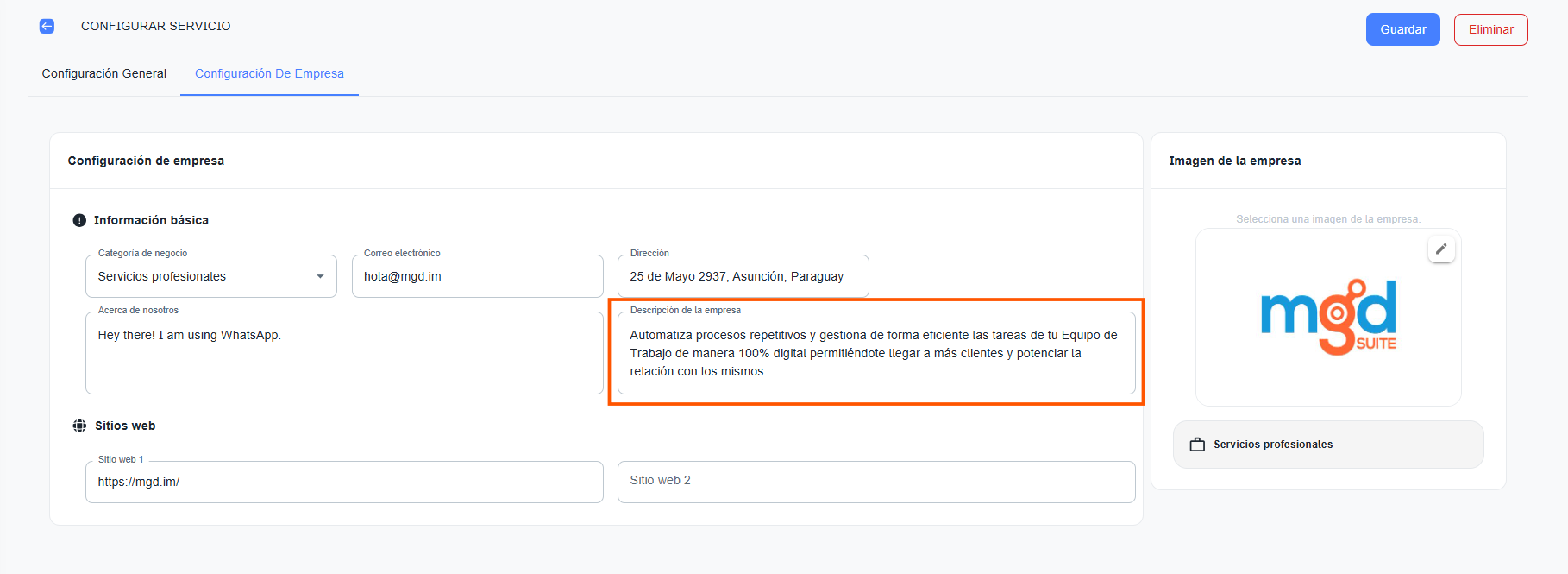Switch to the Configuración General tab
The width and height of the screenshot is (1568, 574).
[x=104, y=73]
